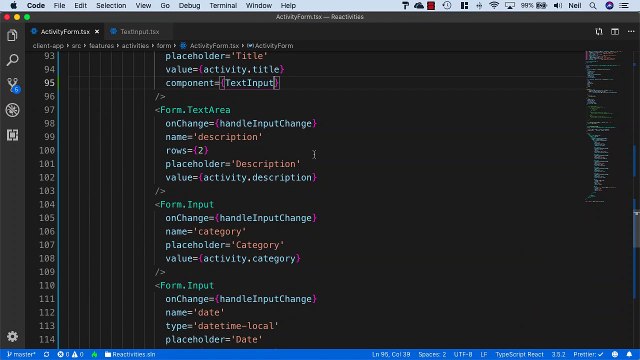
Task: Click the activities breadcrumb
Action: [135, 46]
